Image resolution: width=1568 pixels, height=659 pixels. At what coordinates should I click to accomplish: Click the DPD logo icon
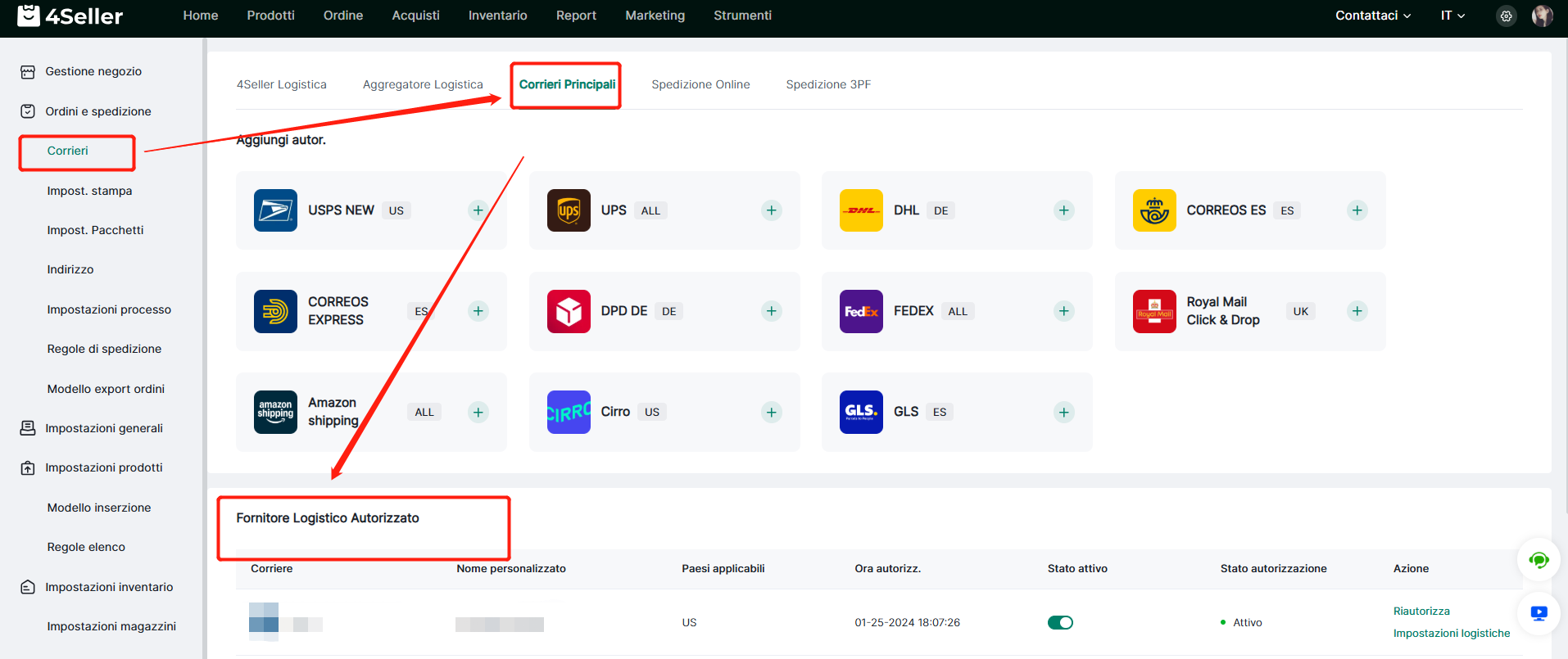point(569,311)
